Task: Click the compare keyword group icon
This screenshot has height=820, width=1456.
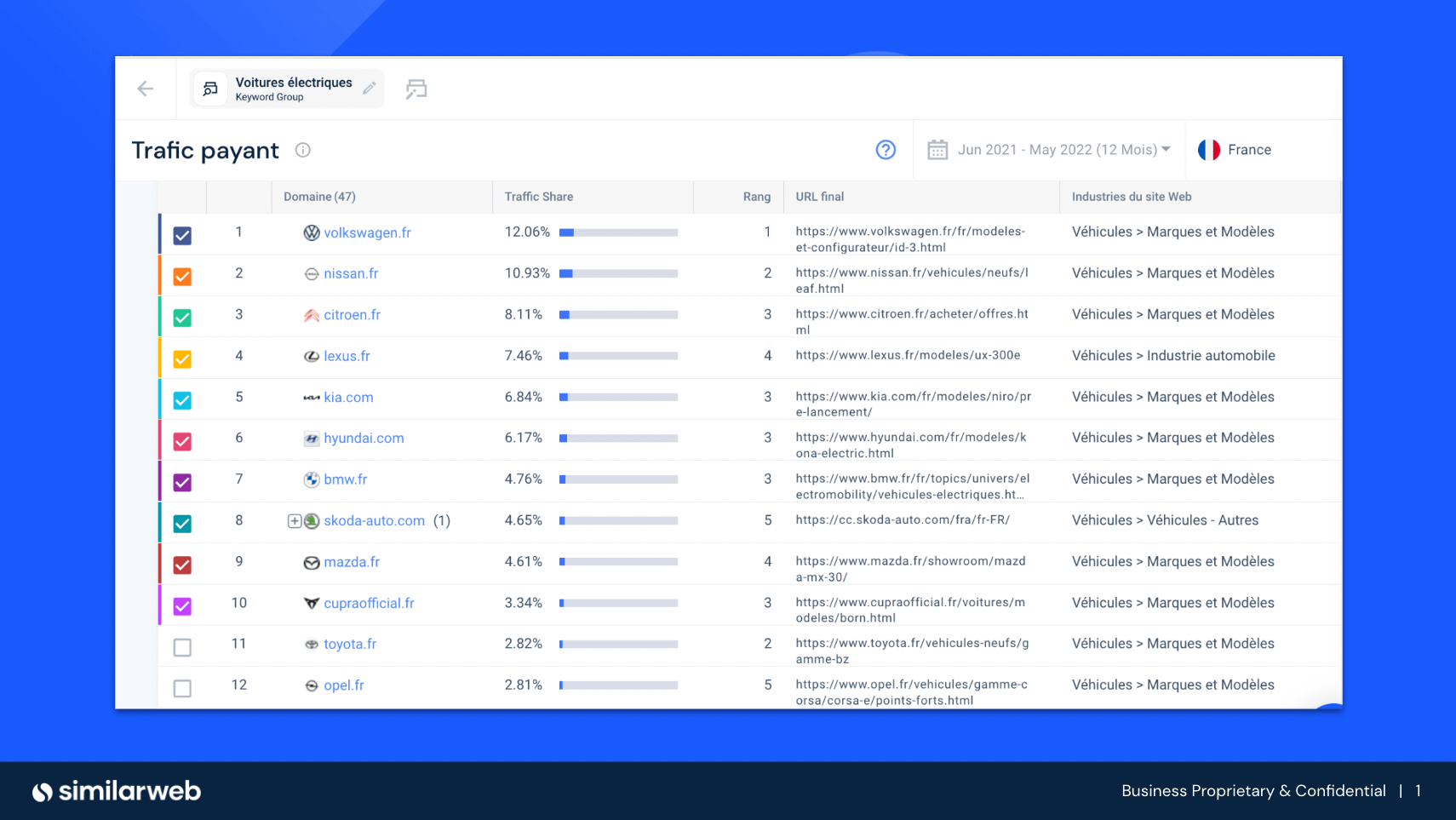Action: point(416,89)
